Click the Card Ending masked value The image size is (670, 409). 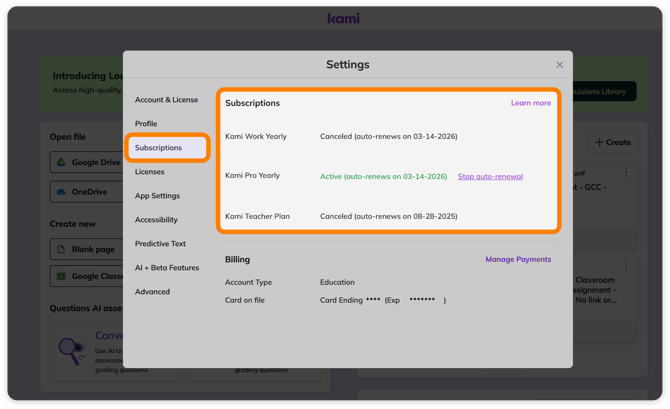(x=383, y=300)
